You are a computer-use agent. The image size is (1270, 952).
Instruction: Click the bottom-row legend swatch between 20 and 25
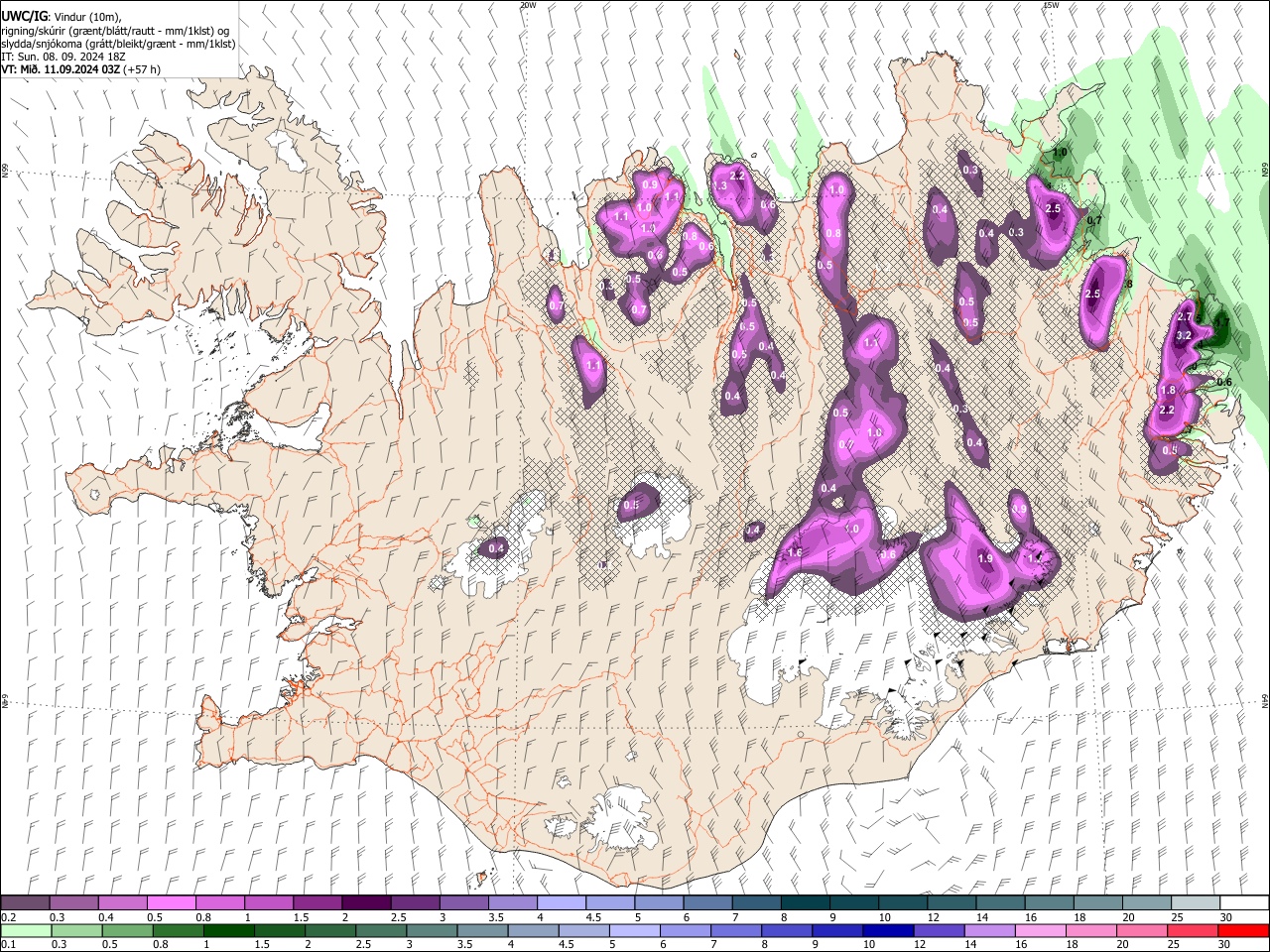pyautogui.click(x=1143, y=930)
